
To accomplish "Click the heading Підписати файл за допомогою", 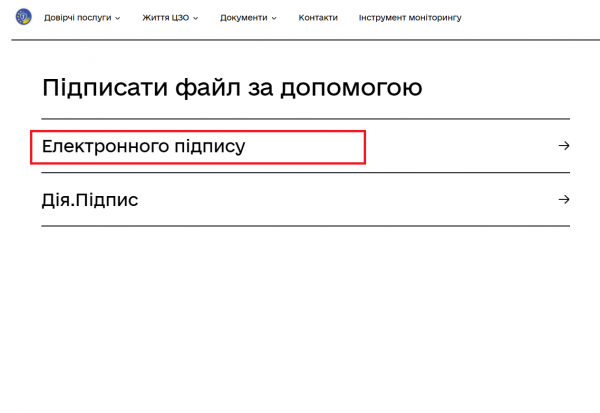I will tap(232, 88).
